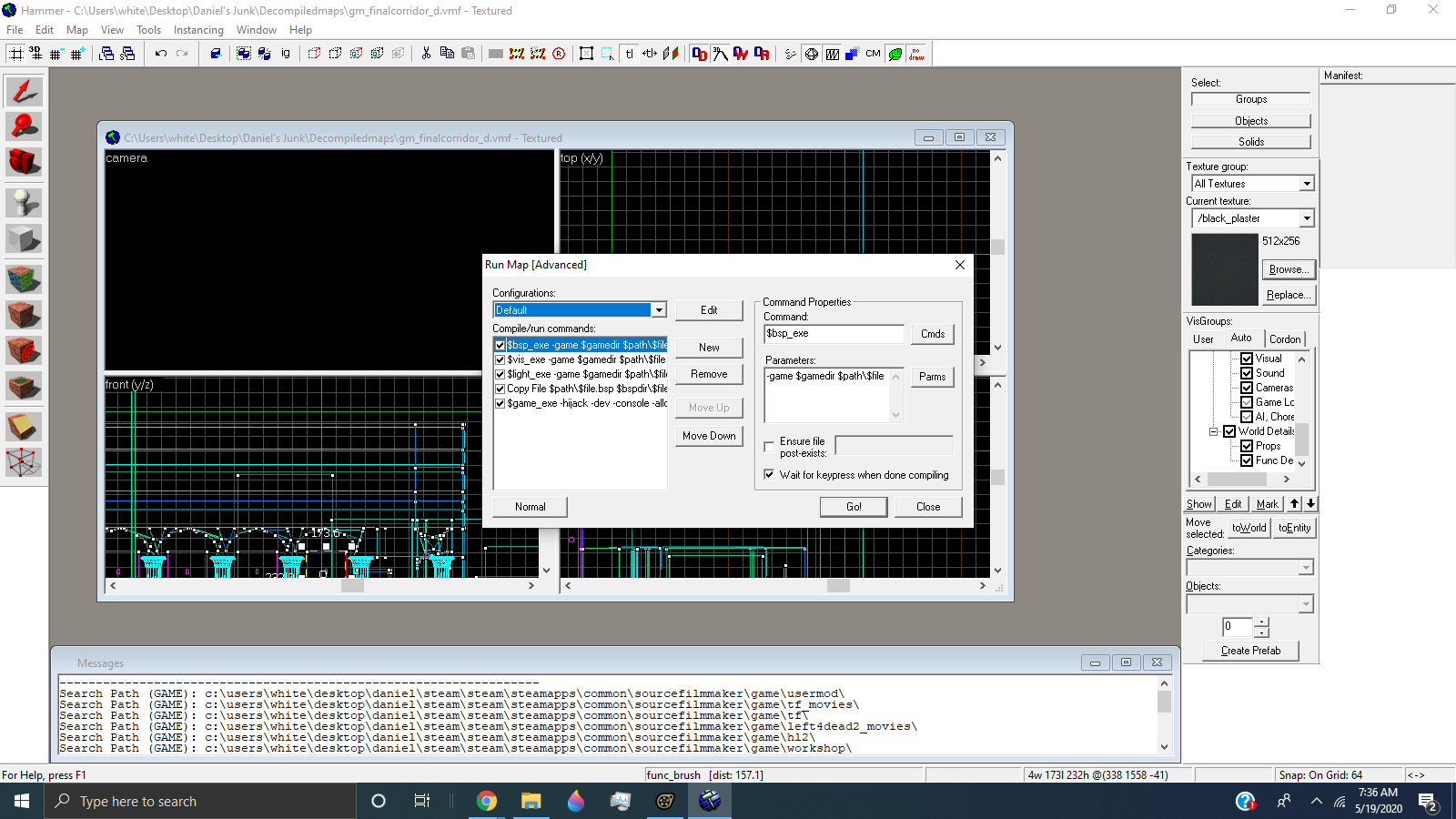
Task: Open the Map menu
Action: click(x=77, y=30)
